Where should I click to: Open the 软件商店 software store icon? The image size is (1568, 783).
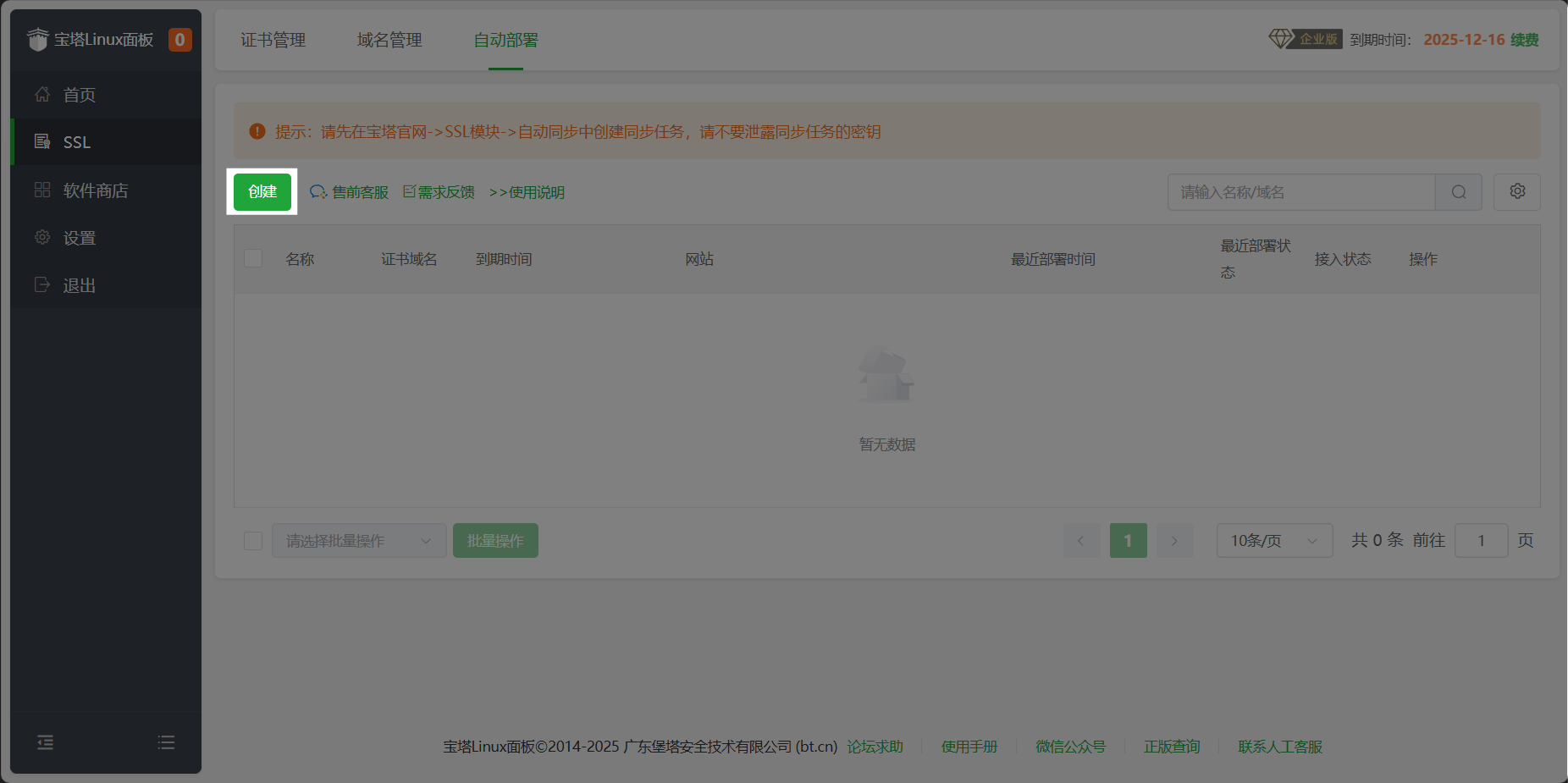pyautogui.click(x=42, y=190)
